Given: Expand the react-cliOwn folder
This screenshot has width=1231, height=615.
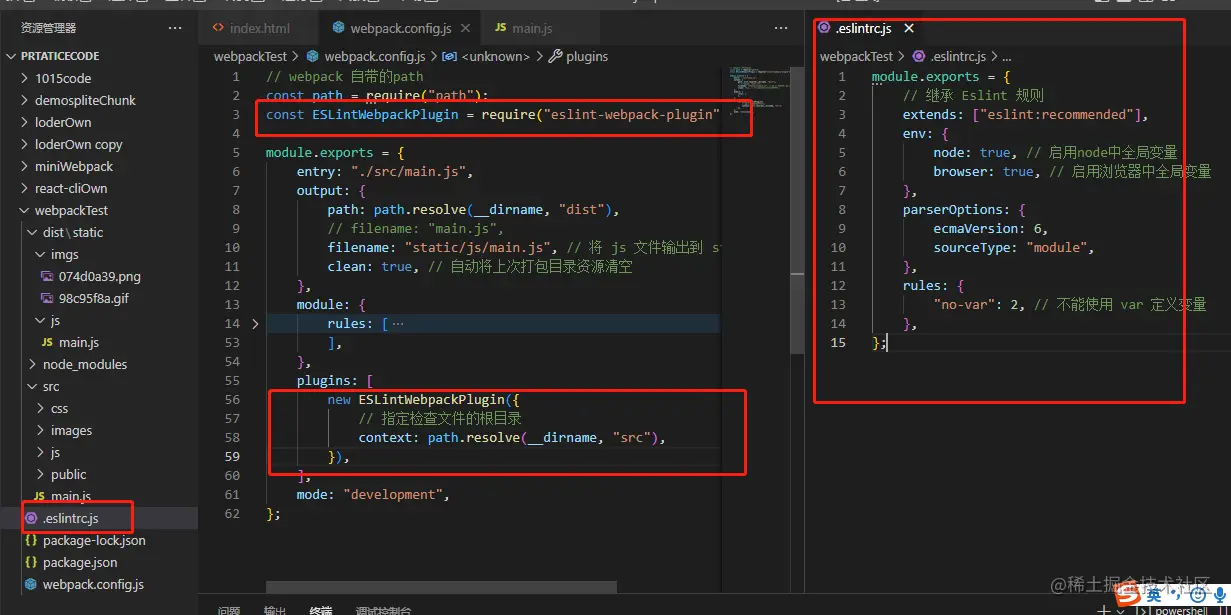Looking at the screenshot, I should tap(99, 188).
